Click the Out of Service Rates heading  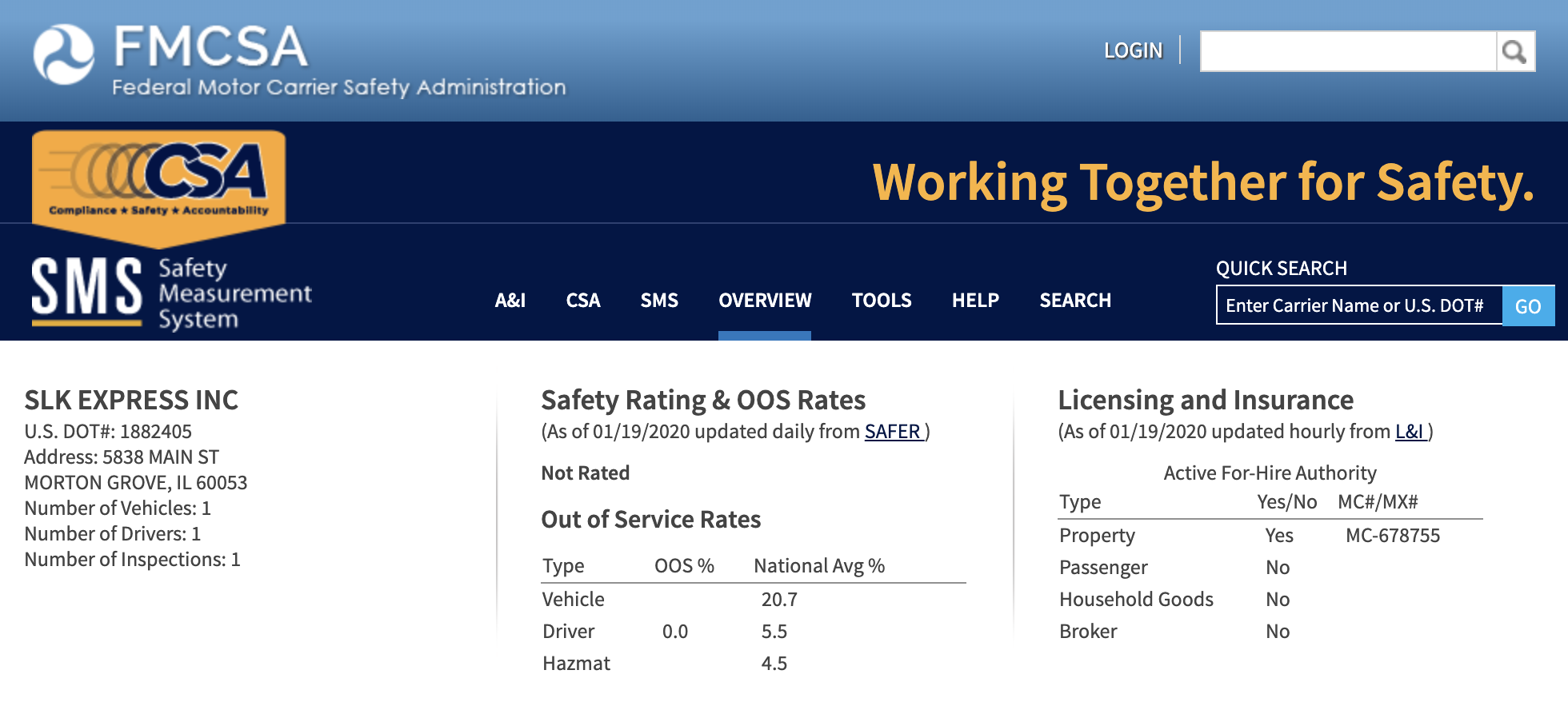pyautogui.click(x=651, y=520)
